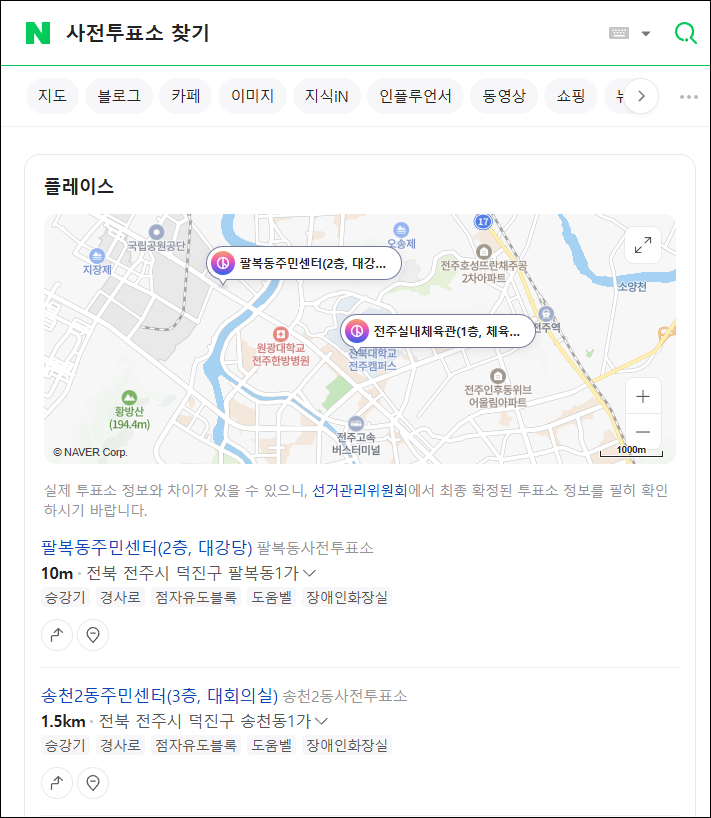Click the 전주호성뜨란채주공 2차아파트 icon
This screenshot has width=711, height=818.
tap(484, 252)
